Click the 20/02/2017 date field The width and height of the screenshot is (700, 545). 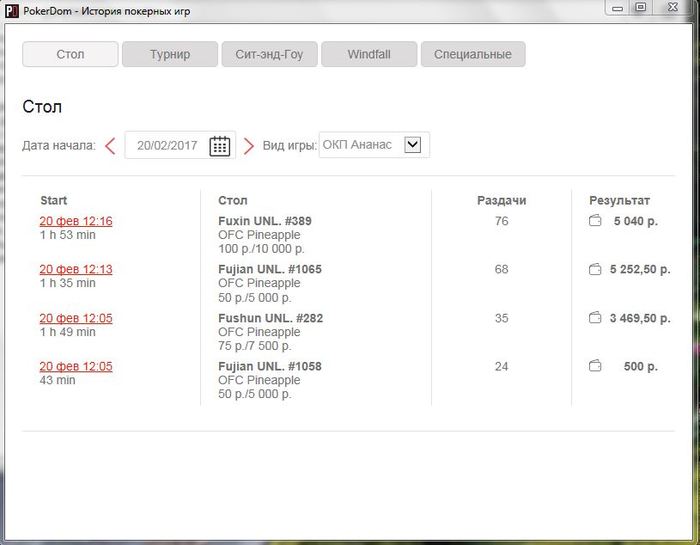(x=180, y=145)
